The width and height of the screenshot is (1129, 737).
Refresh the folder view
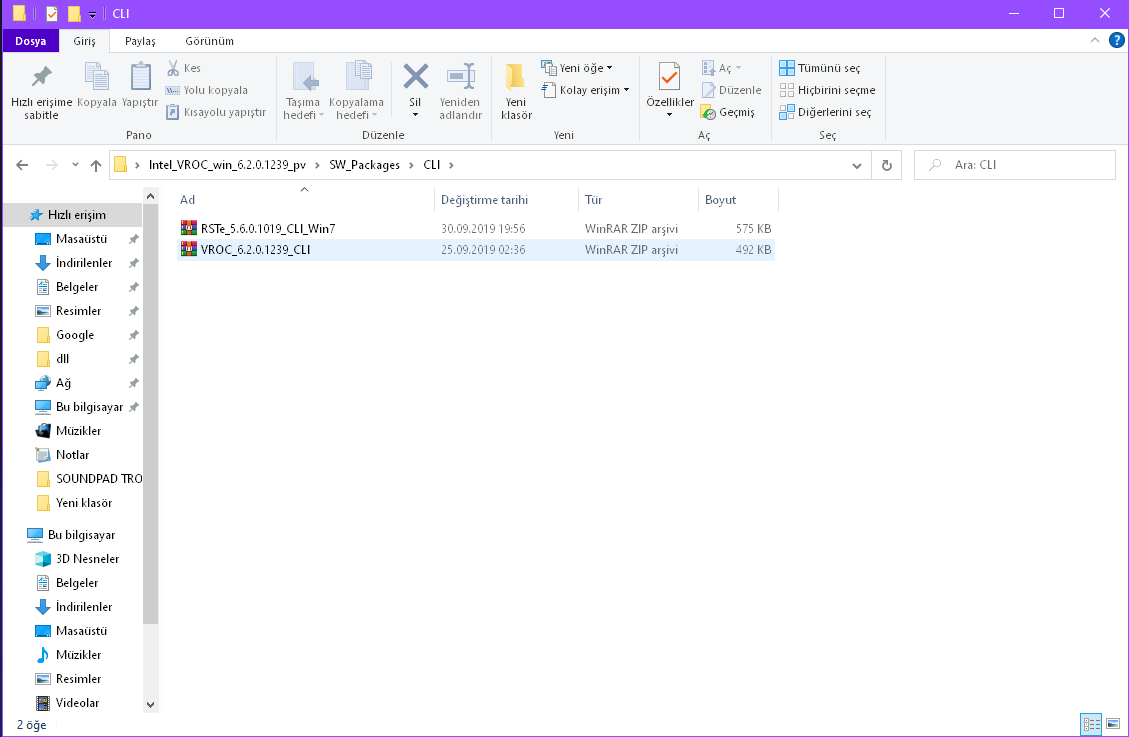tap(886, 165)
